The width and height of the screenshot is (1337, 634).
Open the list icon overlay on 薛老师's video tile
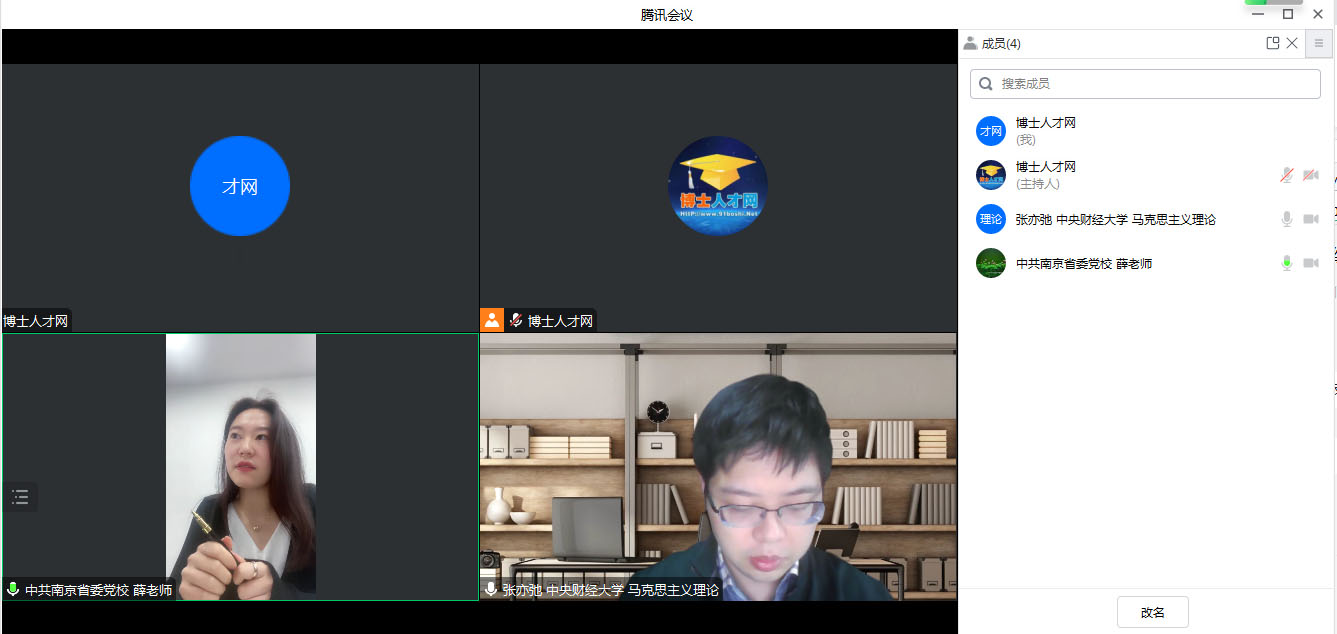click(20, 497)
